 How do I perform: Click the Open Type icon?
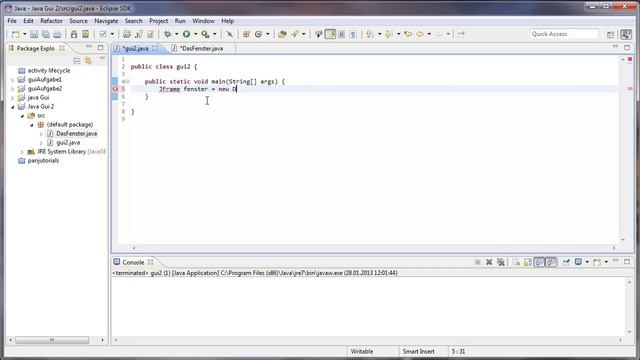(282, 34)
